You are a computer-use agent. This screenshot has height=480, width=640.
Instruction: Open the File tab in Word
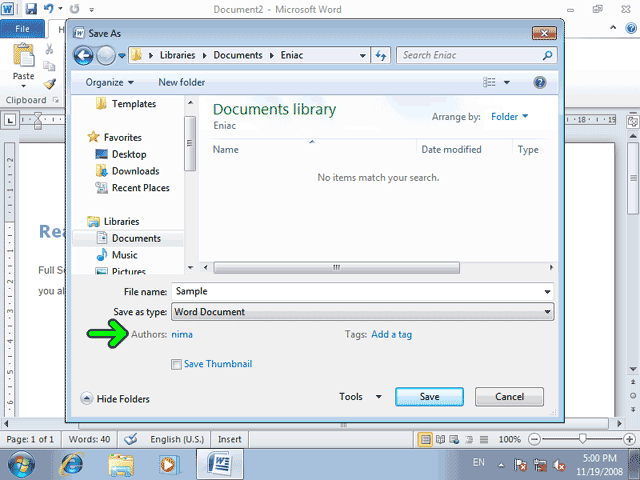22,29
